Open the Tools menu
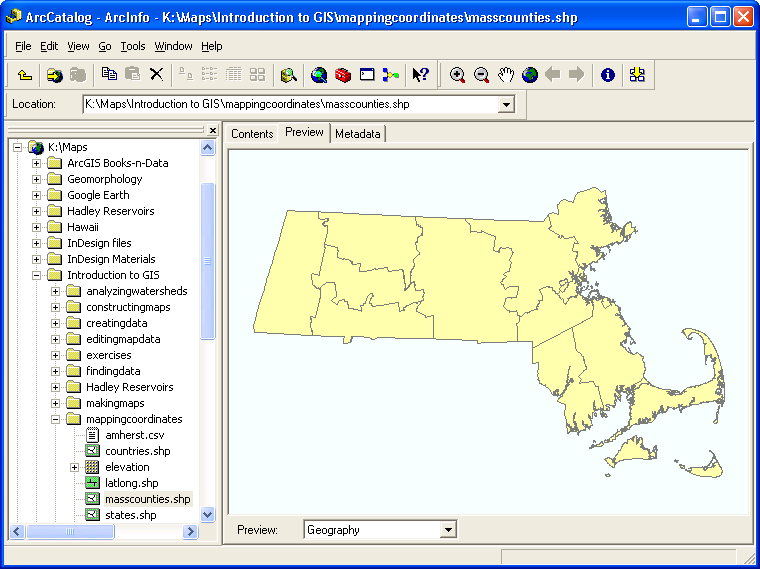 click(x=133, y=46)
